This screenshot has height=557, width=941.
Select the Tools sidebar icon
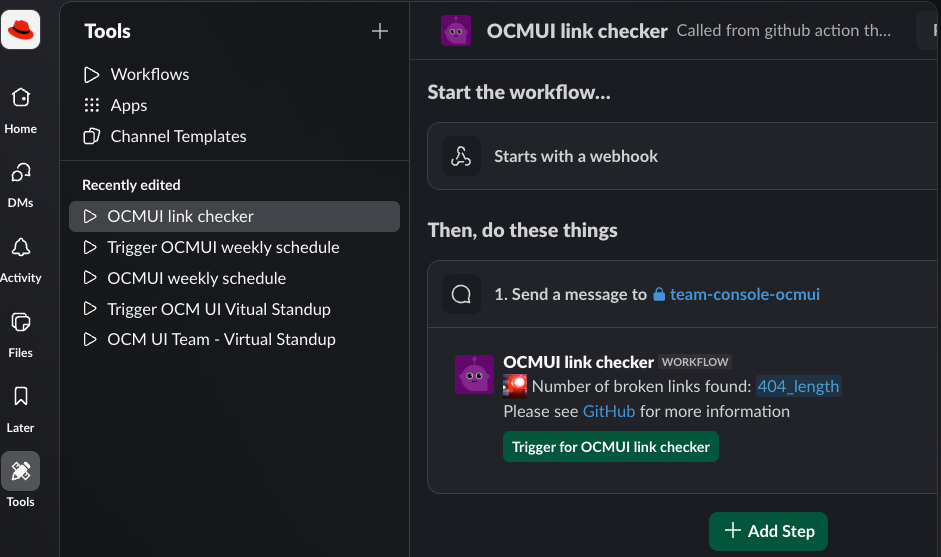(21, 471)
